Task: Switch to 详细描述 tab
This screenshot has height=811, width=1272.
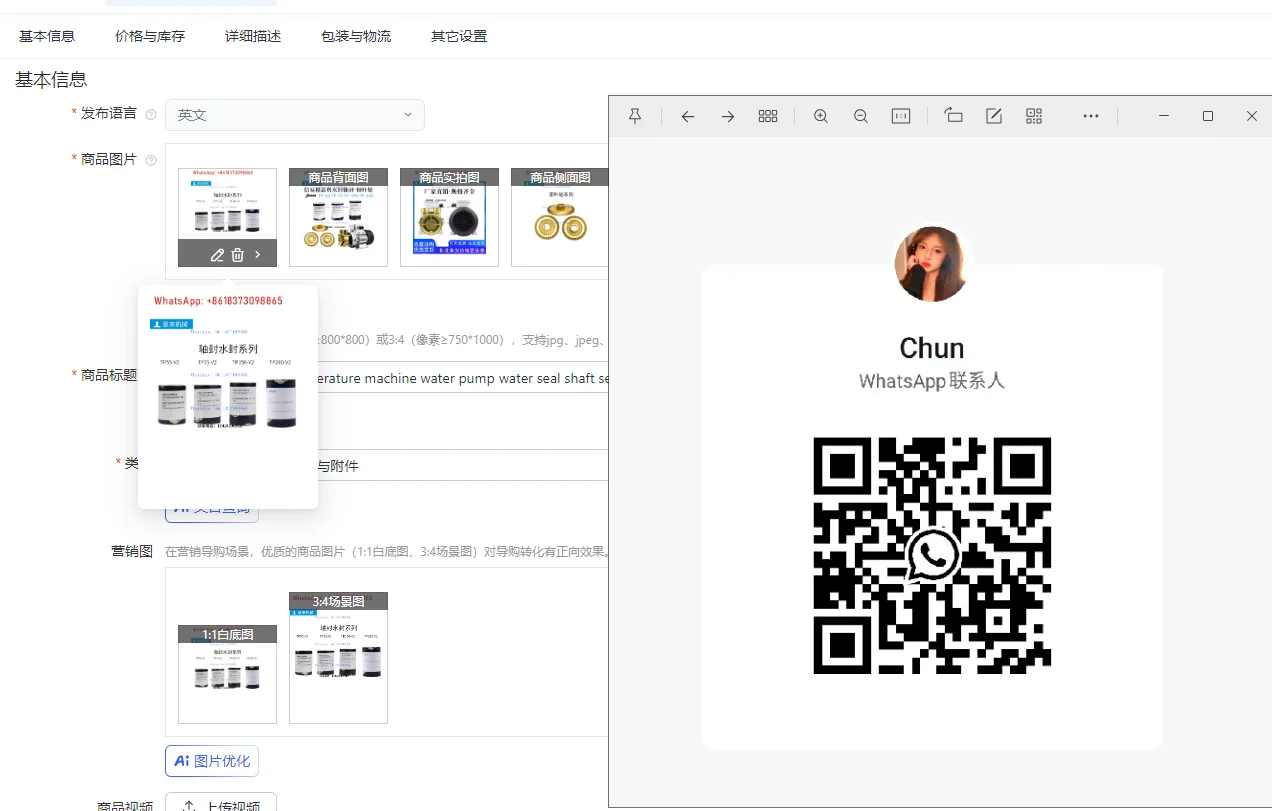Action: point(253,36)
